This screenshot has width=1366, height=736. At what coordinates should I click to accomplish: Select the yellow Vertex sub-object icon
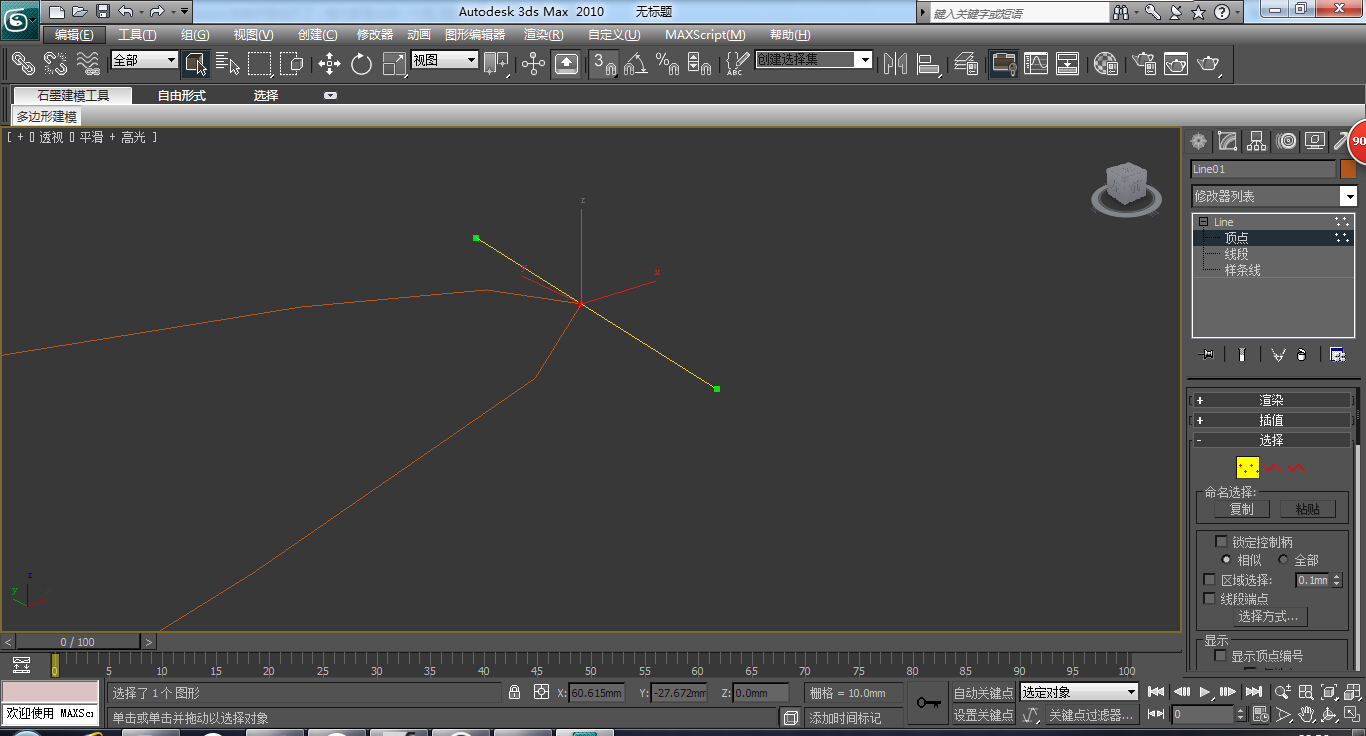coord(1247,467)
